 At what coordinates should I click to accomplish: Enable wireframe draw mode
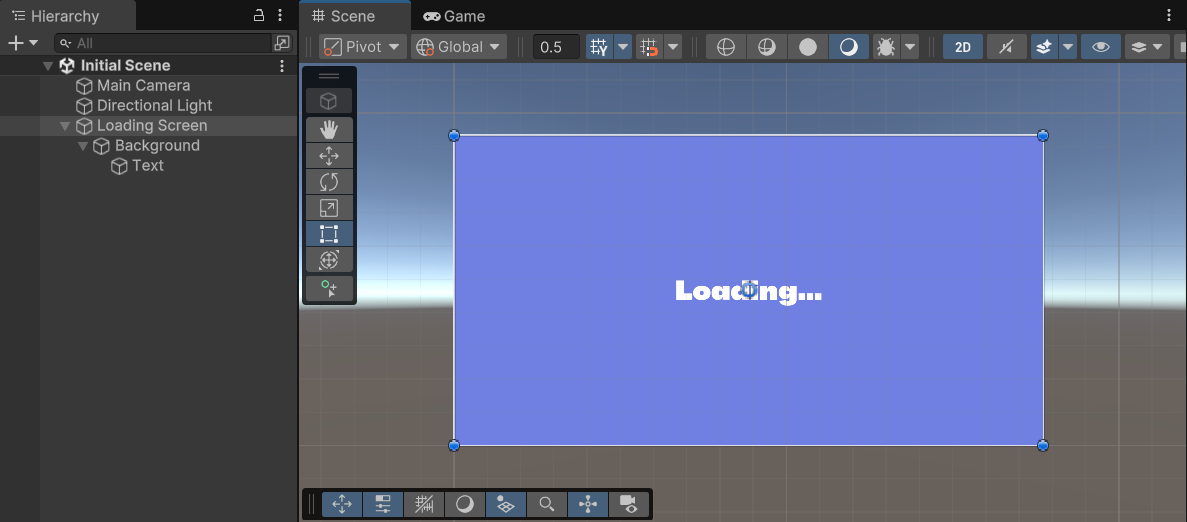[x=726, y=47]
